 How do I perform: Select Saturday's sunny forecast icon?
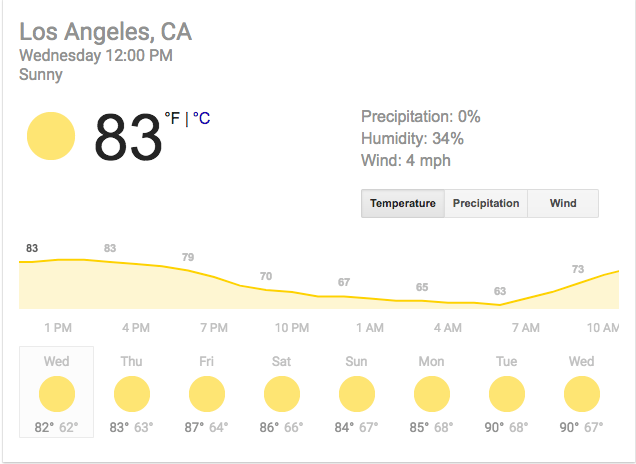click(x=282, y=394)
